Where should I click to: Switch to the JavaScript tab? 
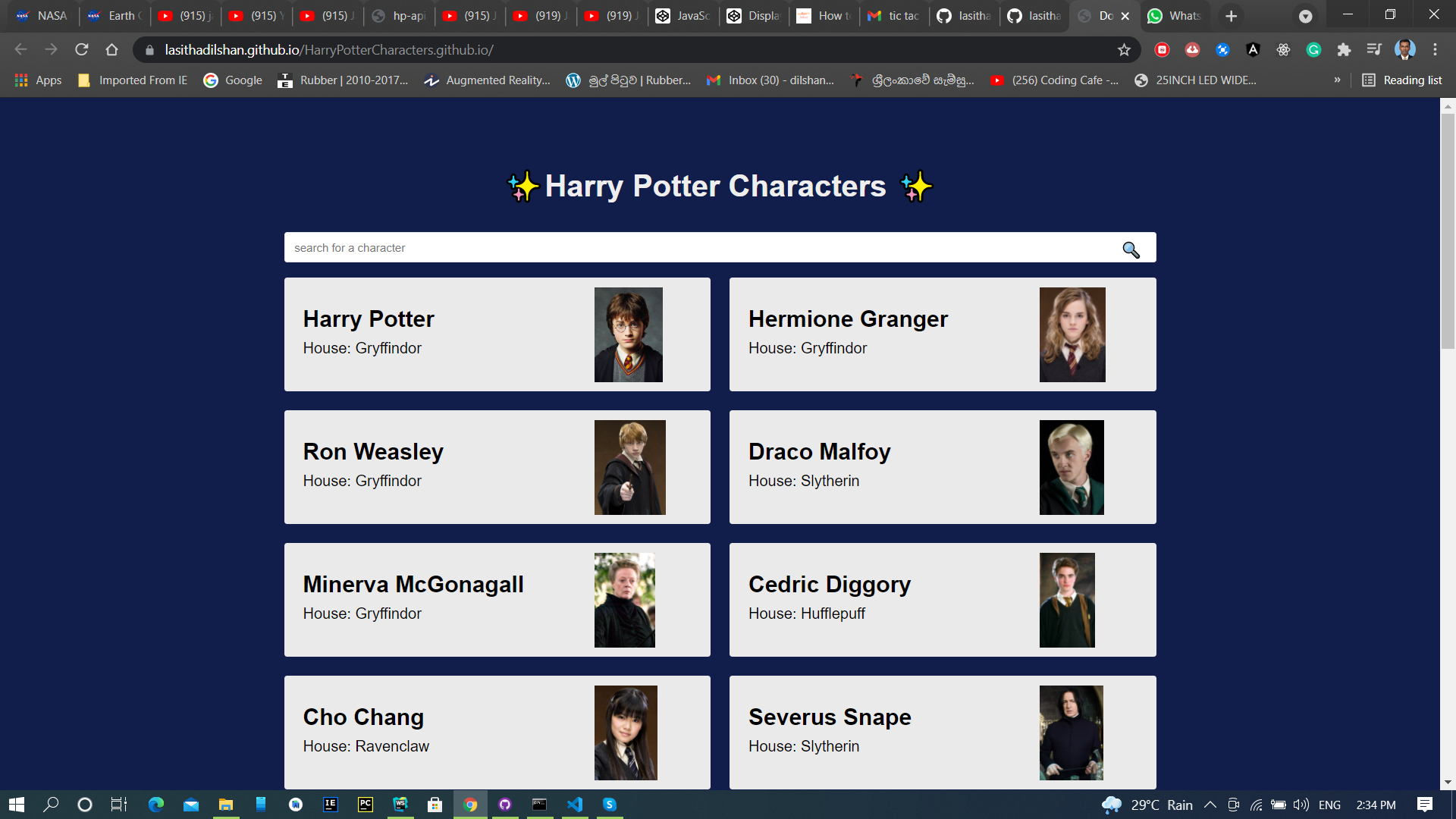[x=682, y=15]
